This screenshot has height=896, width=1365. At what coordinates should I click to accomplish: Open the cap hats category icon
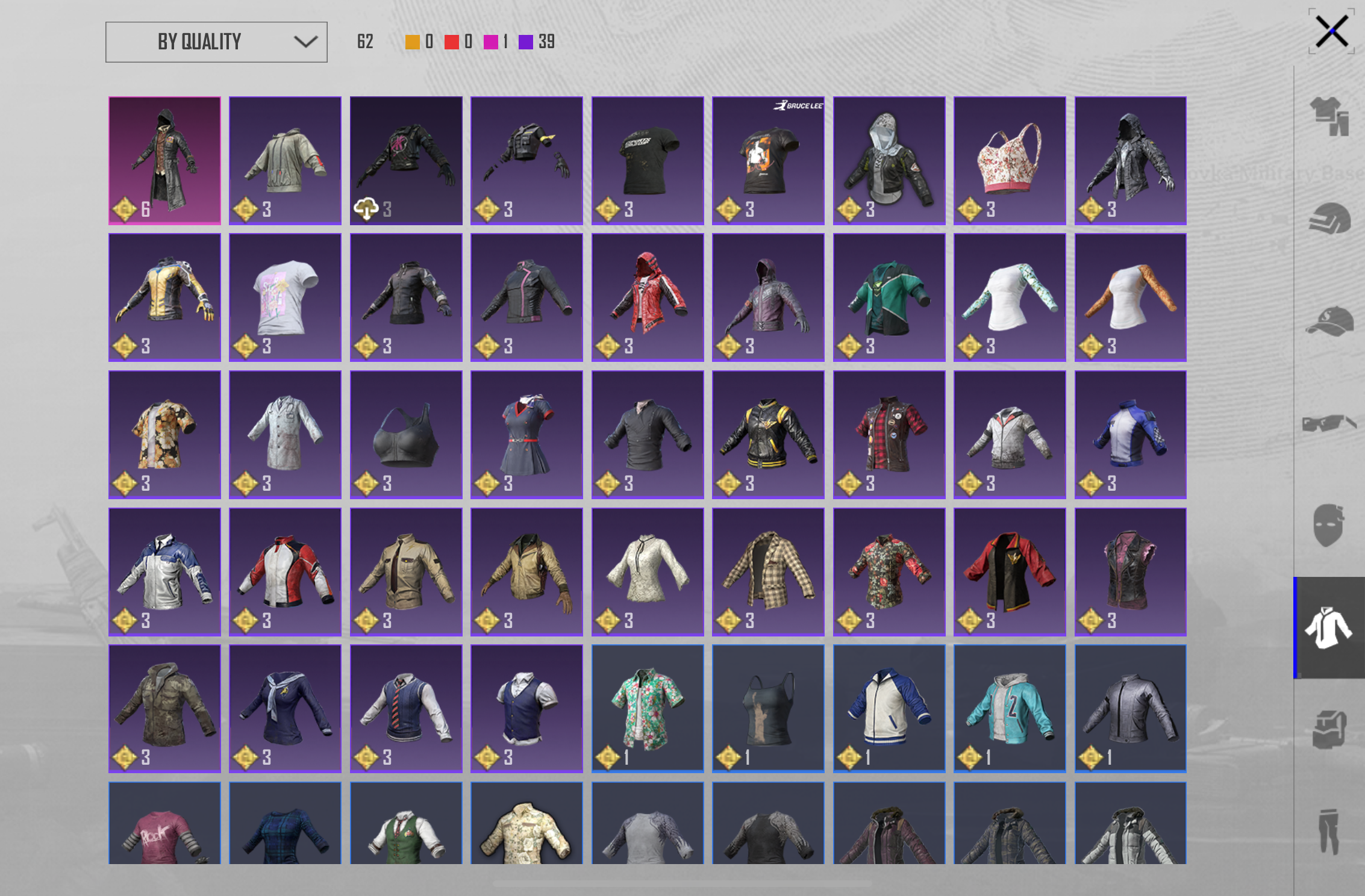click(x=1329, y=321)
